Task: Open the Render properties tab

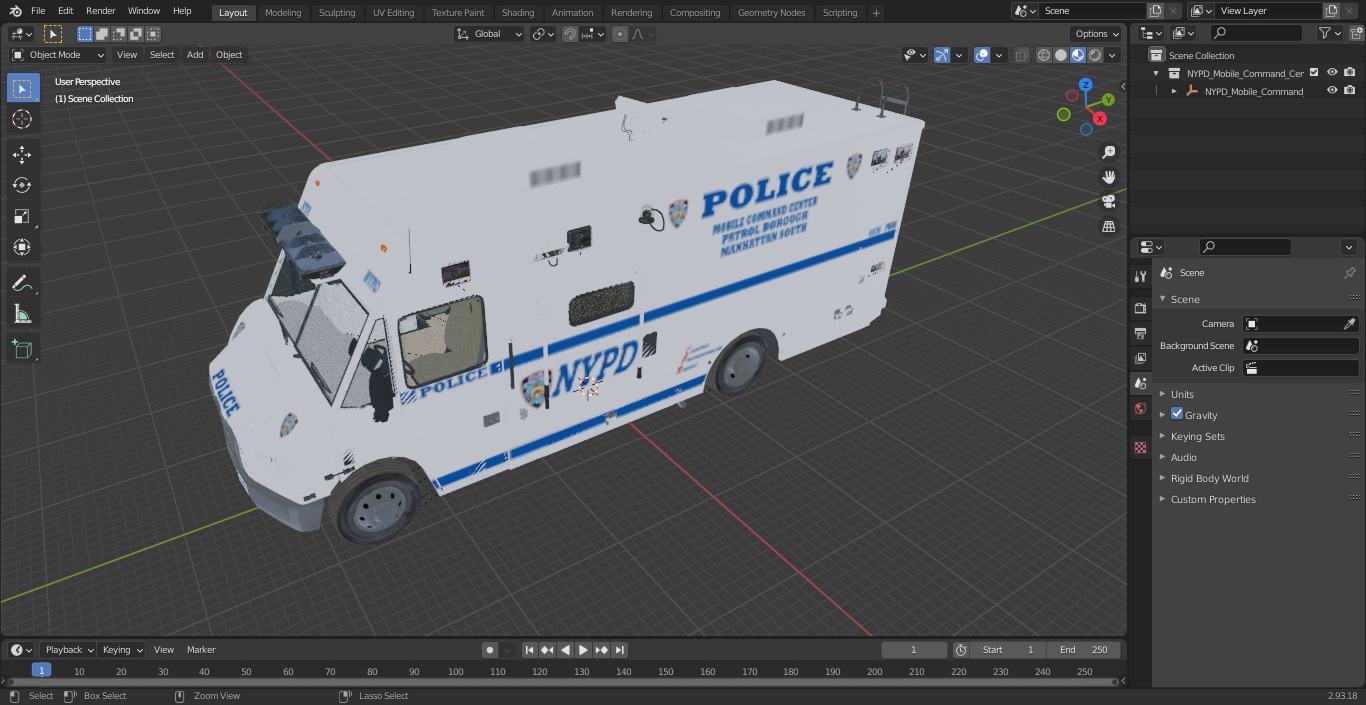Action: (x=1140, y=308)
